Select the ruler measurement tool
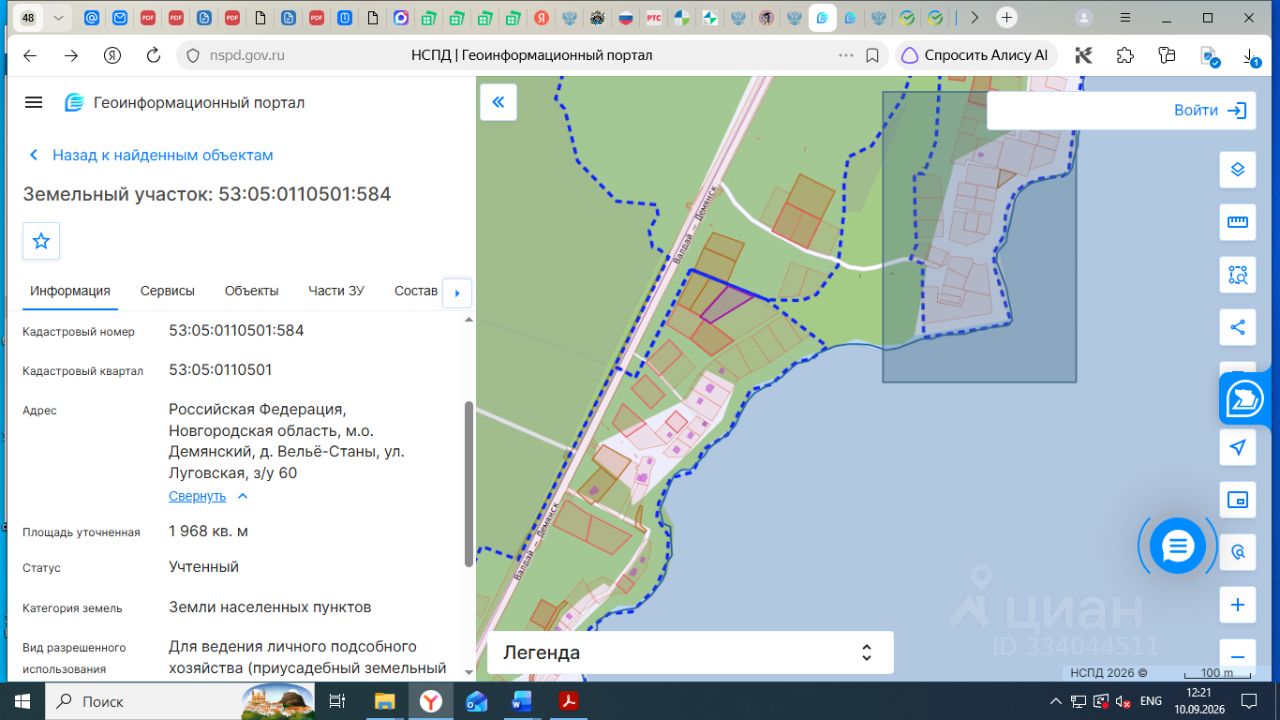1280x720 pixels. tap(1237, 222)
